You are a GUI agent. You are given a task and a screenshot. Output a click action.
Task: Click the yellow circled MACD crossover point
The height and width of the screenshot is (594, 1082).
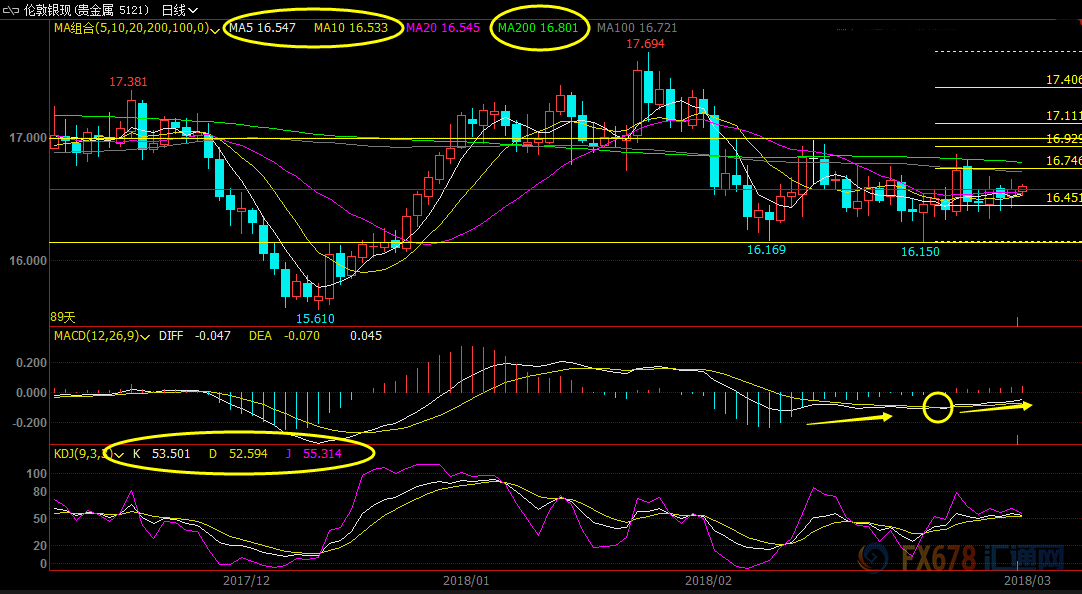937,407
